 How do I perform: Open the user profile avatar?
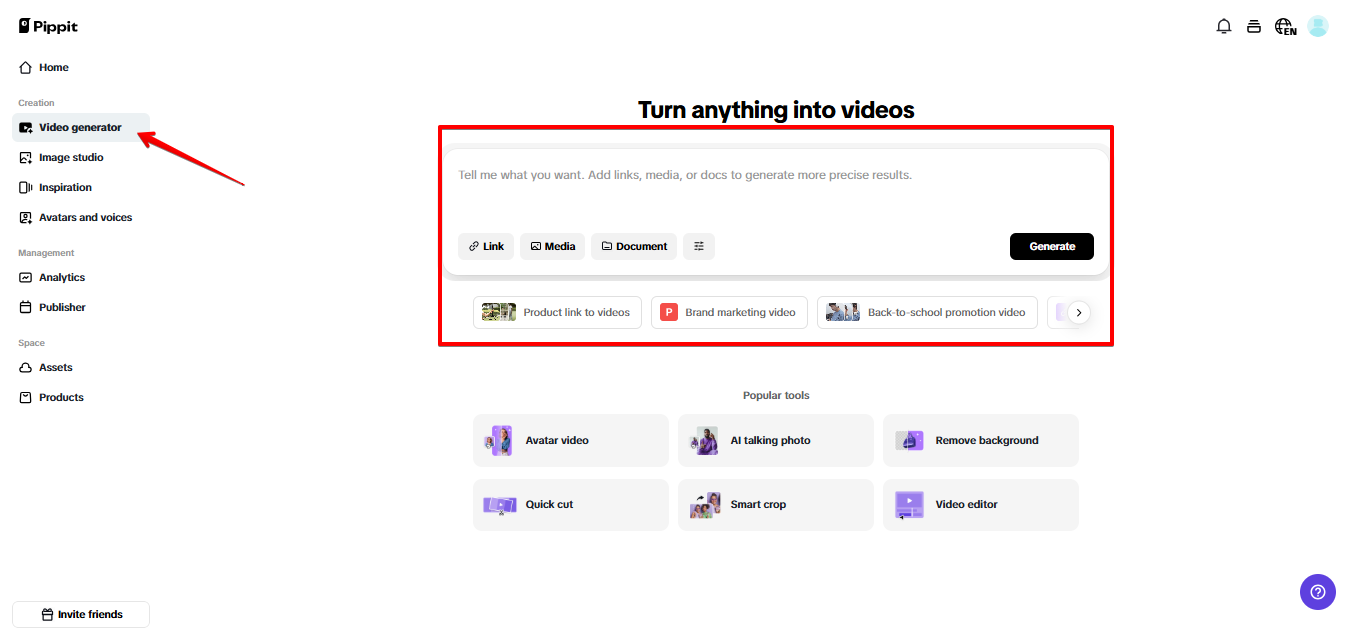click(x=1318, y=26)
